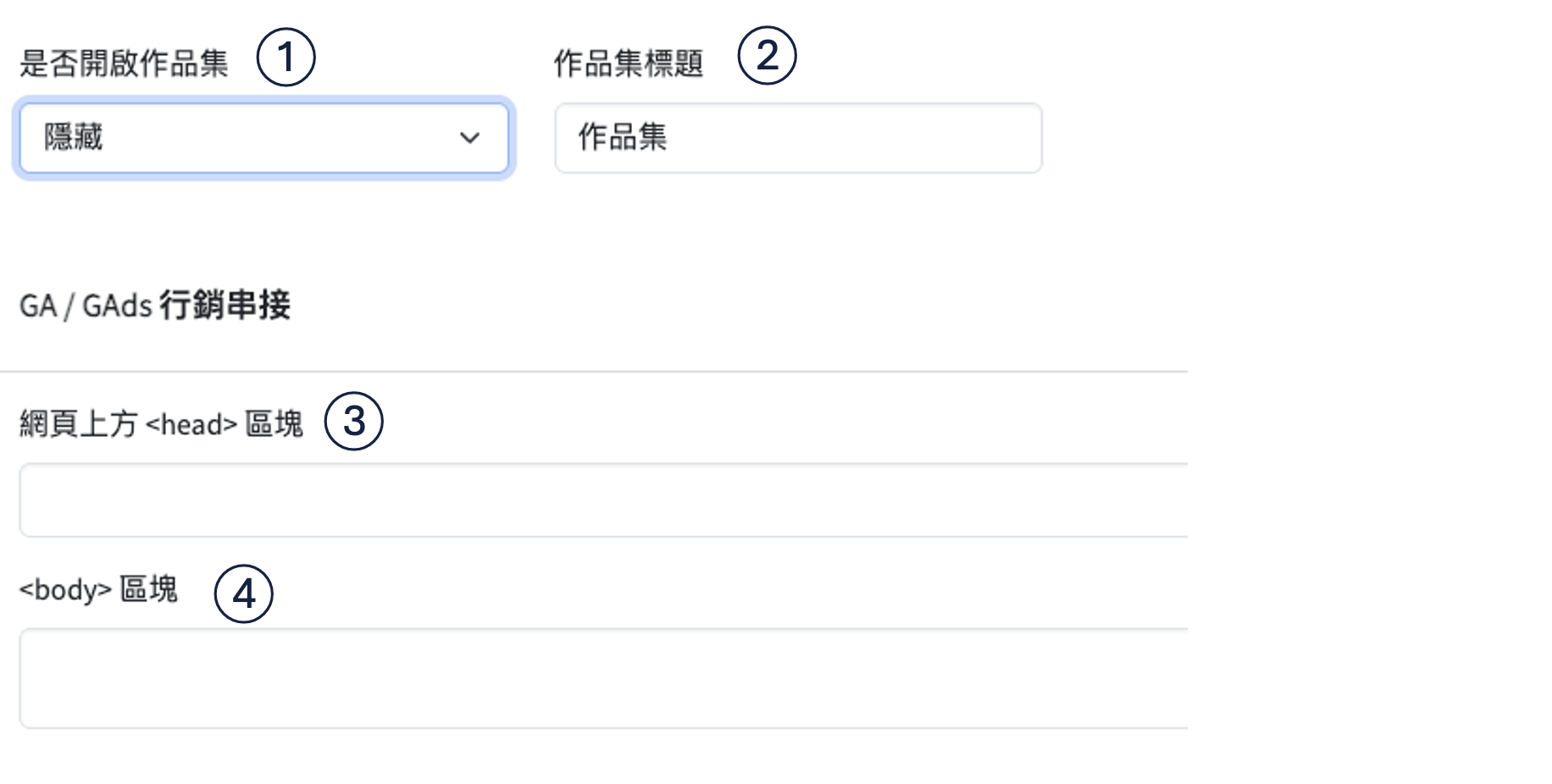Open the 是否開啟作品集 dropdown
The width and height of the screenshot is (1552, 784).
[263, 138]
